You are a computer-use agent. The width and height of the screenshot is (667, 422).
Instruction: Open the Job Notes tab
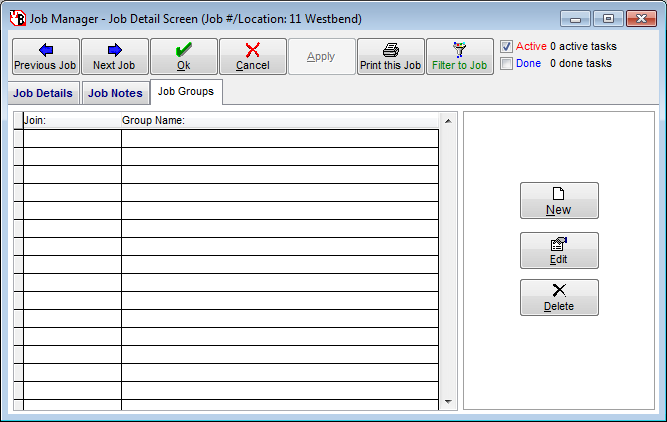pyautogui.click(x=115, y=93)
